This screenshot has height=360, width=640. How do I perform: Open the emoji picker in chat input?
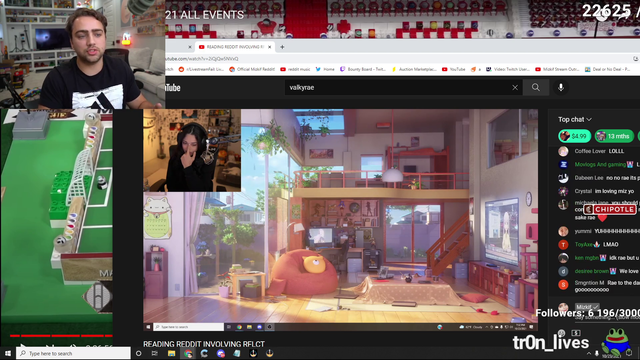click(562, 333)
